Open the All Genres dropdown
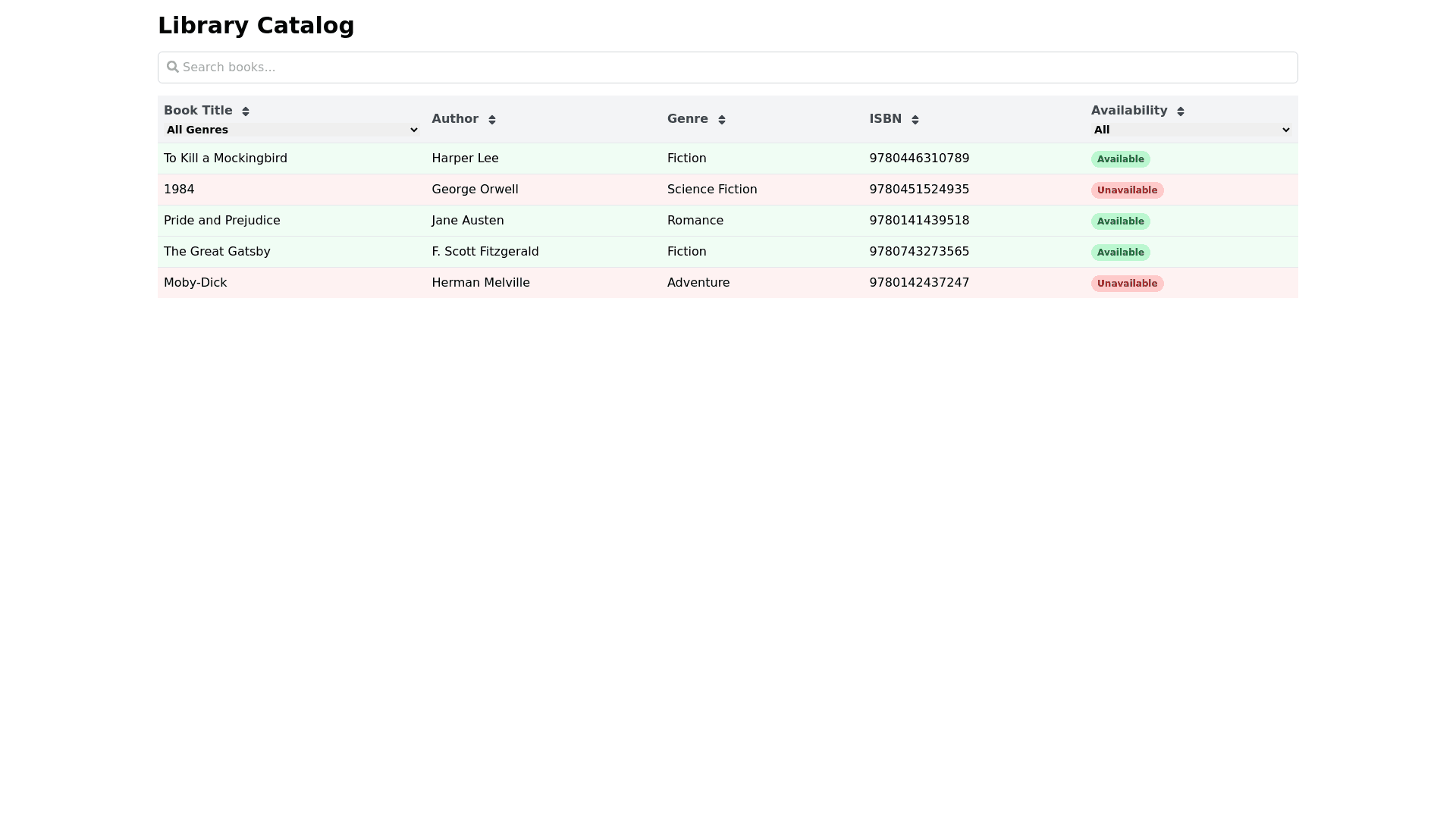Image resolution: width=1456 pixels, height=819 pixels. point(292,130)
